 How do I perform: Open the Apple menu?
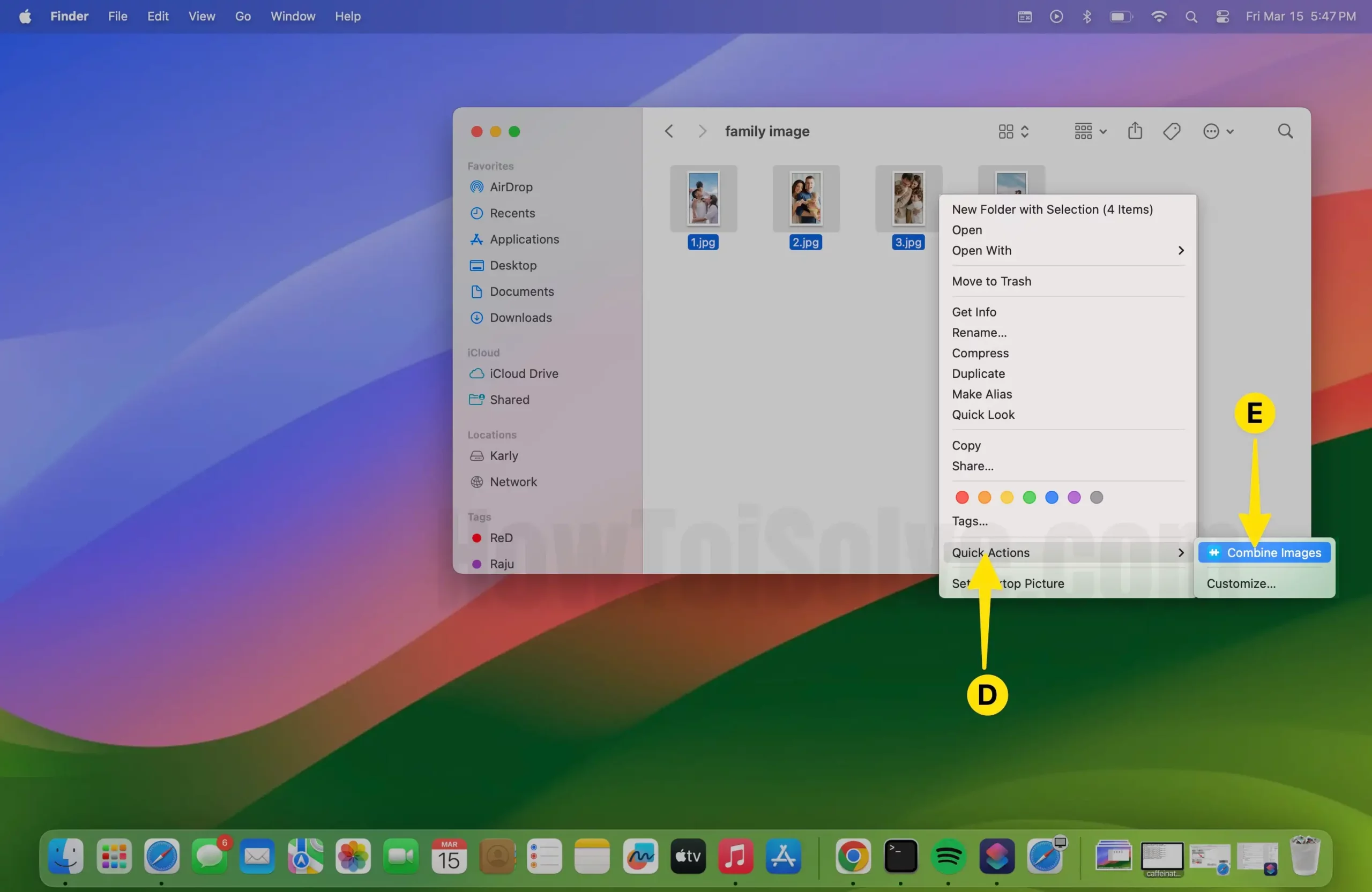click(25, 16)
